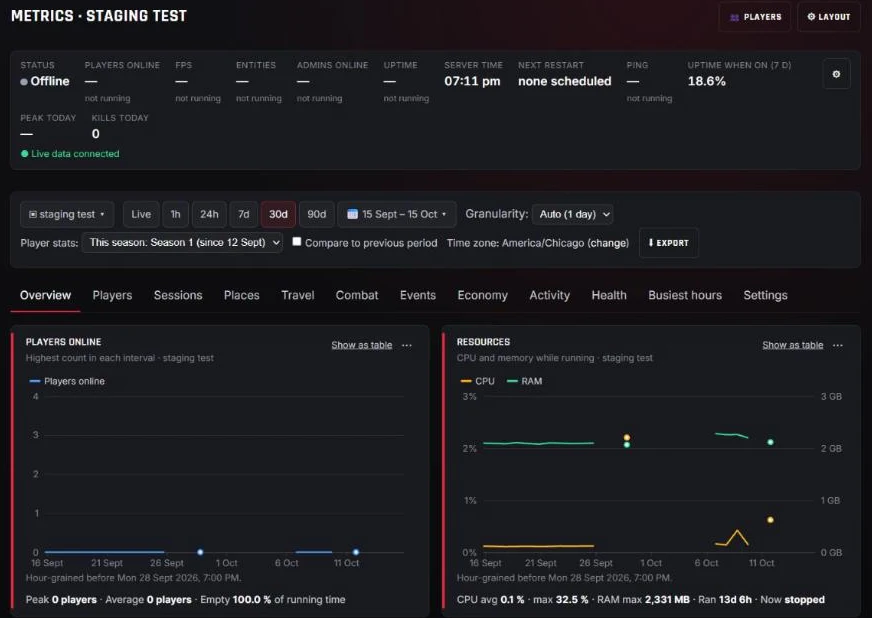Click the 'none scheduled' next restart value
Viewport: 872px width, 618px height.
[x=564, y=81]
